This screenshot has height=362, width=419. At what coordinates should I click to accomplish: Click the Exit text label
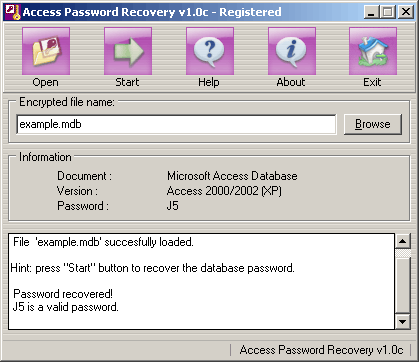pos(372,82)
